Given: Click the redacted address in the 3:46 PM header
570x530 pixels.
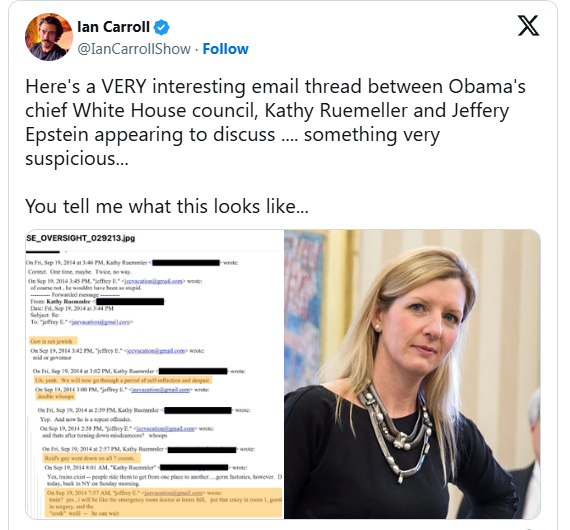Looking at the screenshot, I should pos(186,262).
